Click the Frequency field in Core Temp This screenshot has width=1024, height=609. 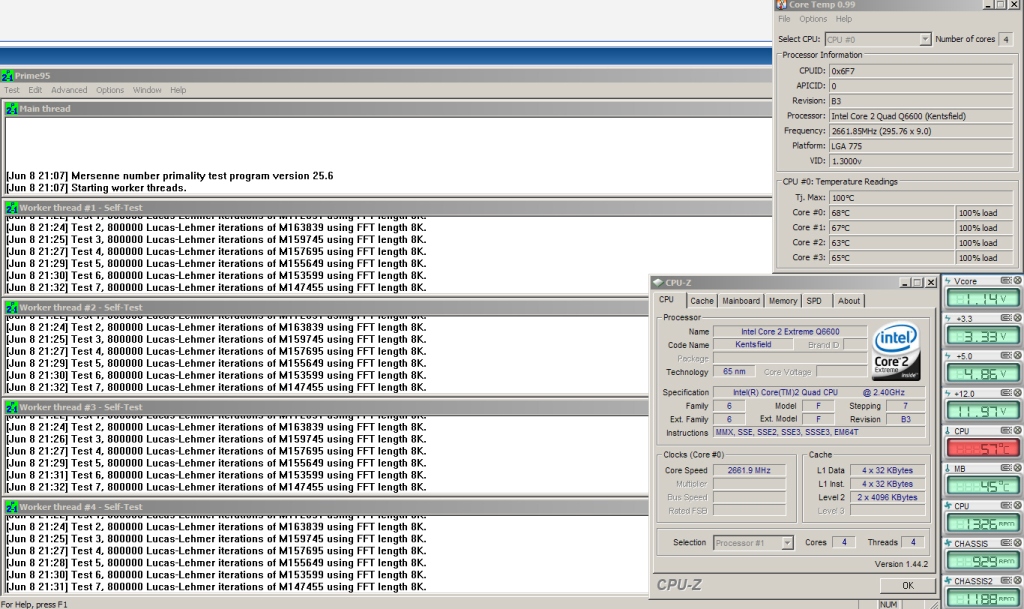[921, 131]
